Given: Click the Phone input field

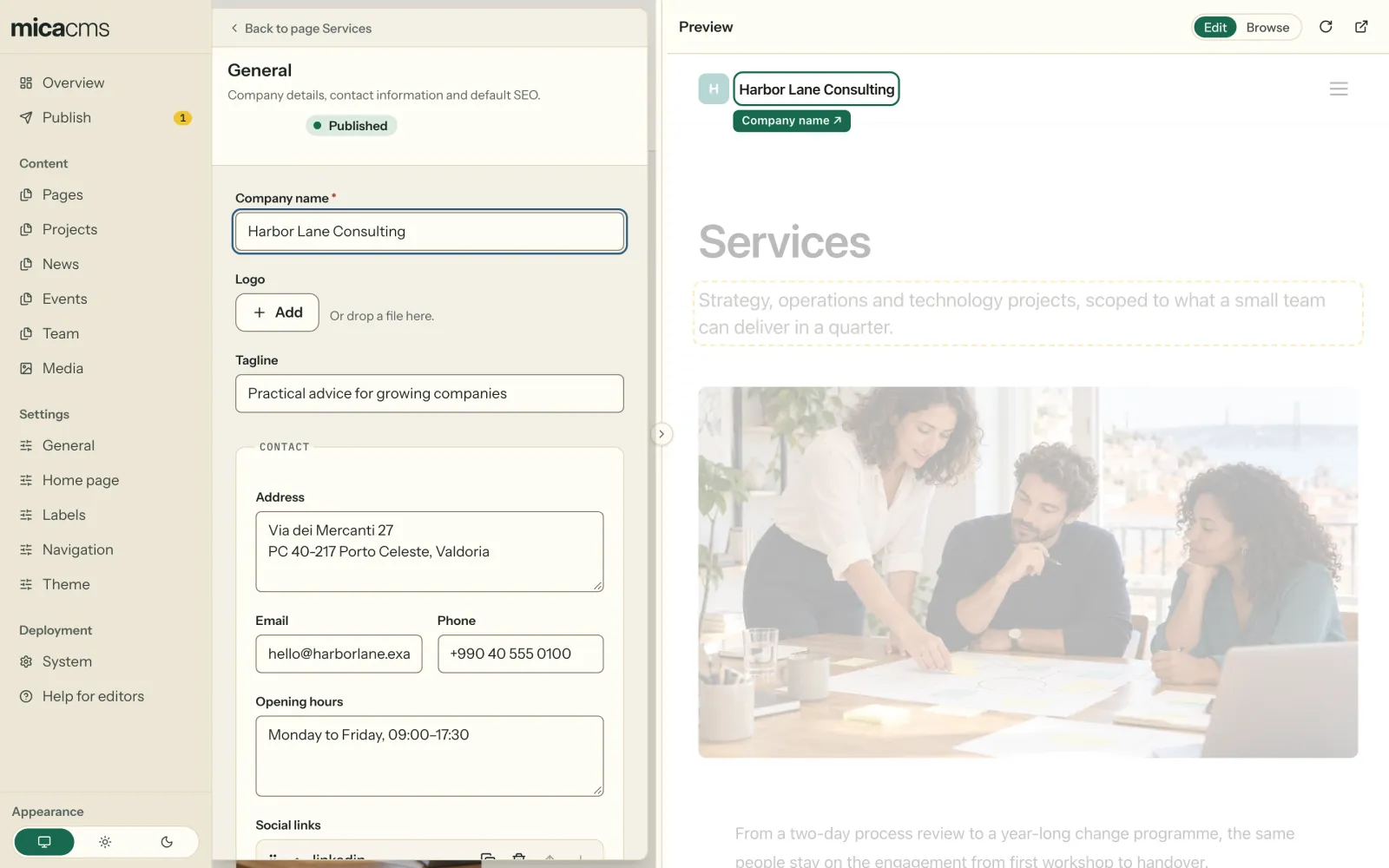Looking at the screenshot, I should pyautogui.click(x=520, y=654).
